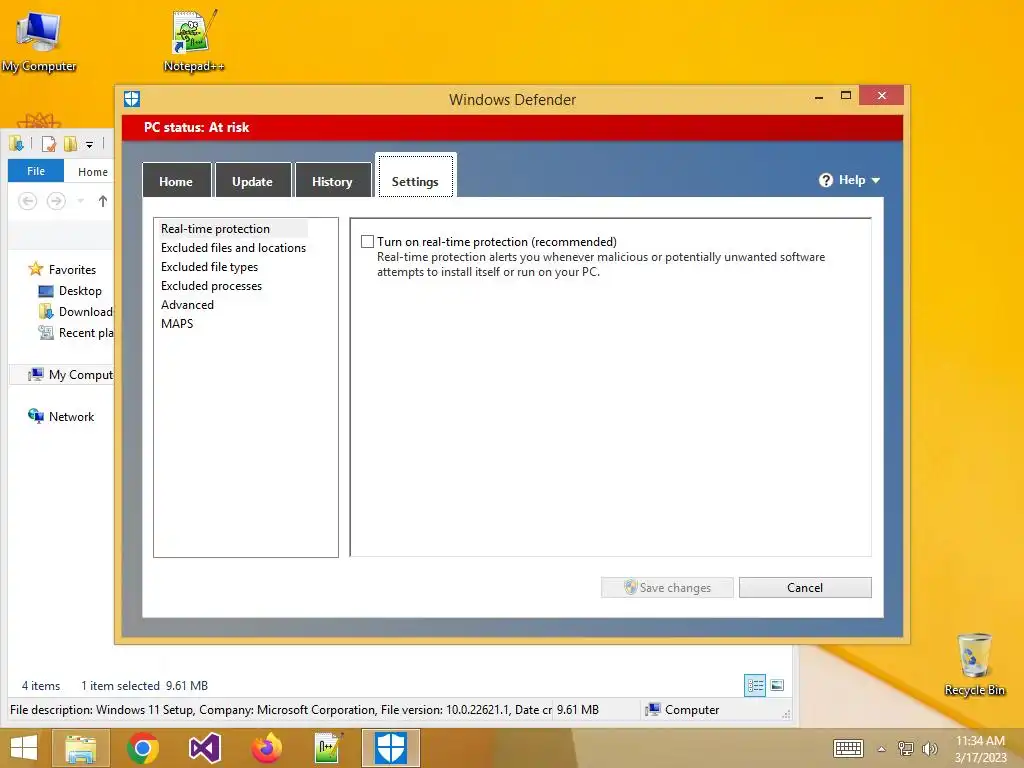Click the Explorer New Folder quick access icon

(70, 144)
